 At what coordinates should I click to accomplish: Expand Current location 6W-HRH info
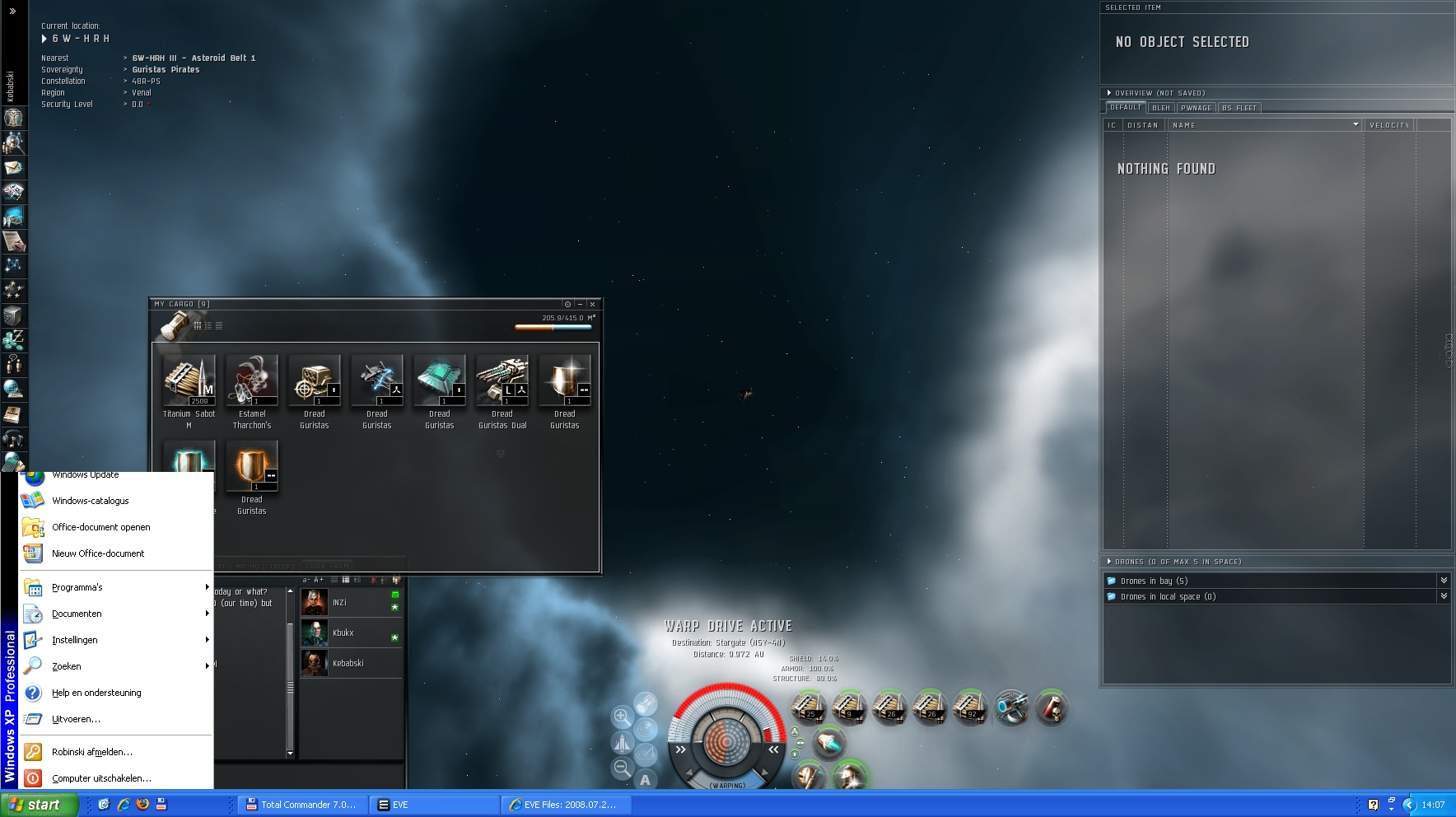44,39
